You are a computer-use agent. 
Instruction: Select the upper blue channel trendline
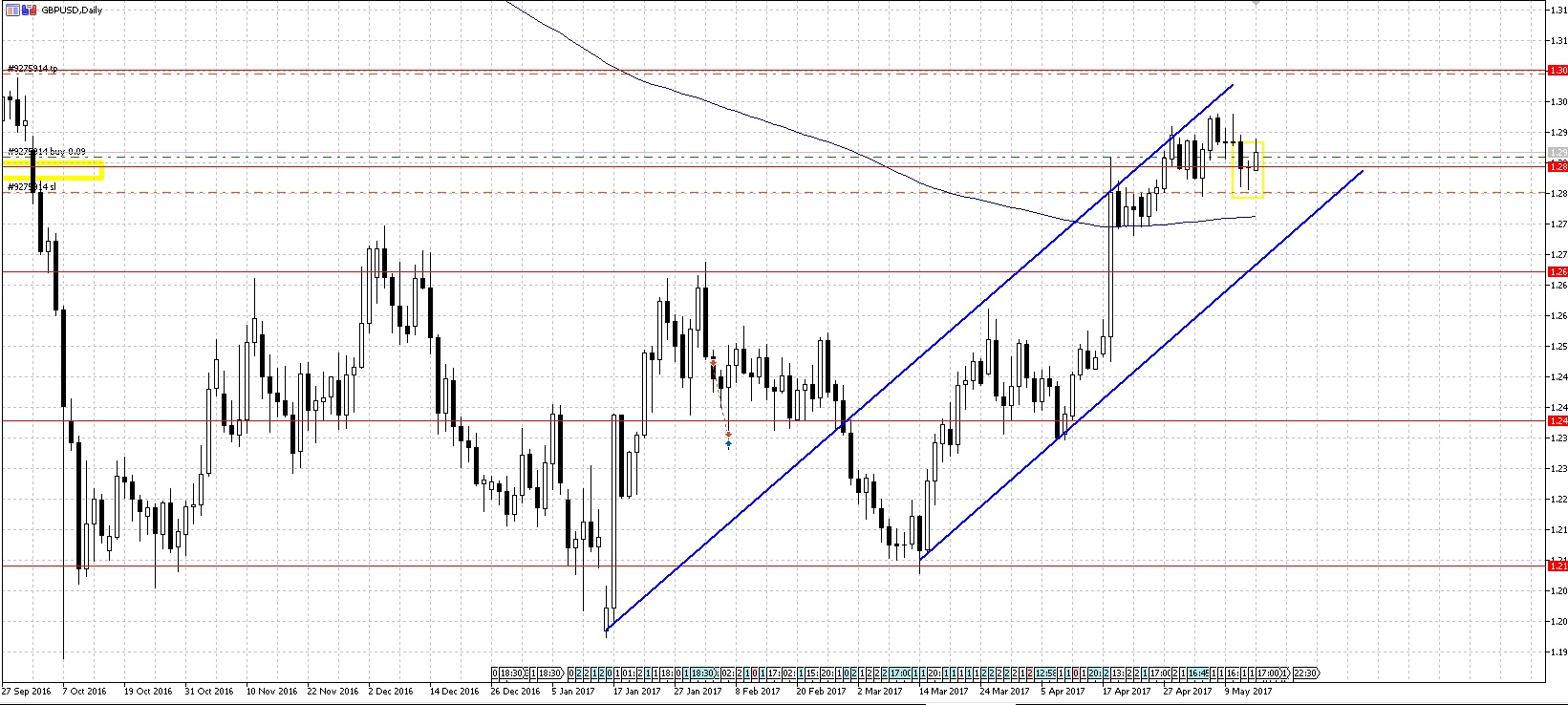pos(917,359)
